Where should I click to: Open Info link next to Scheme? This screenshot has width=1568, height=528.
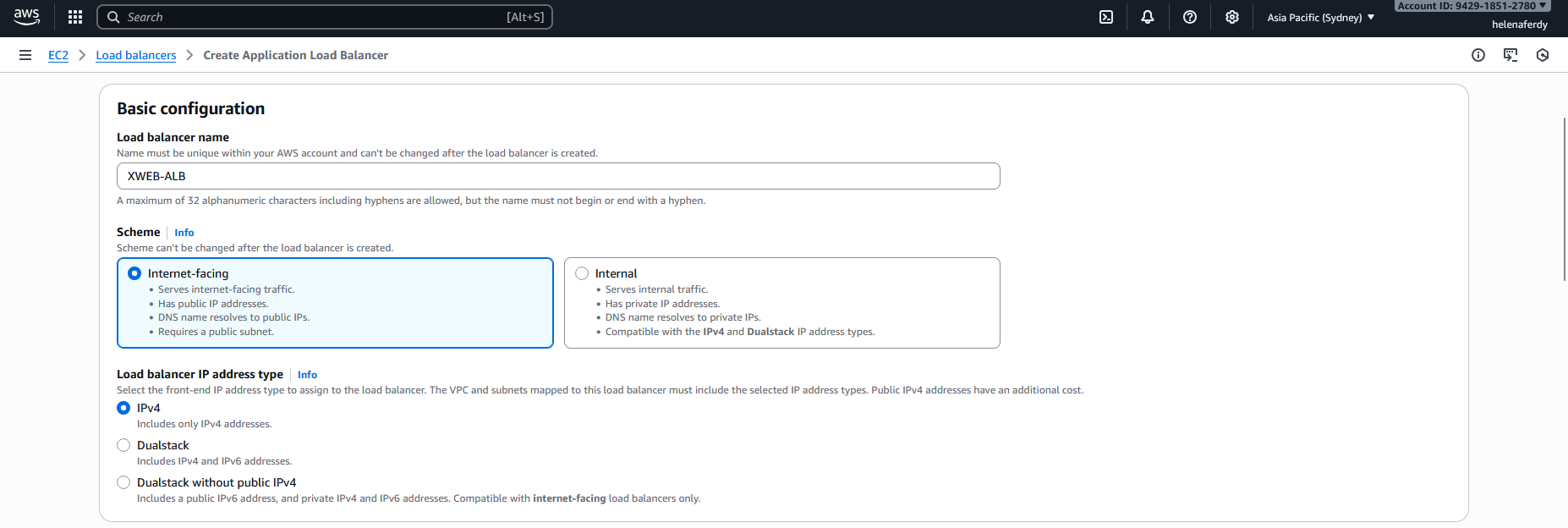[x=184, y=233]
